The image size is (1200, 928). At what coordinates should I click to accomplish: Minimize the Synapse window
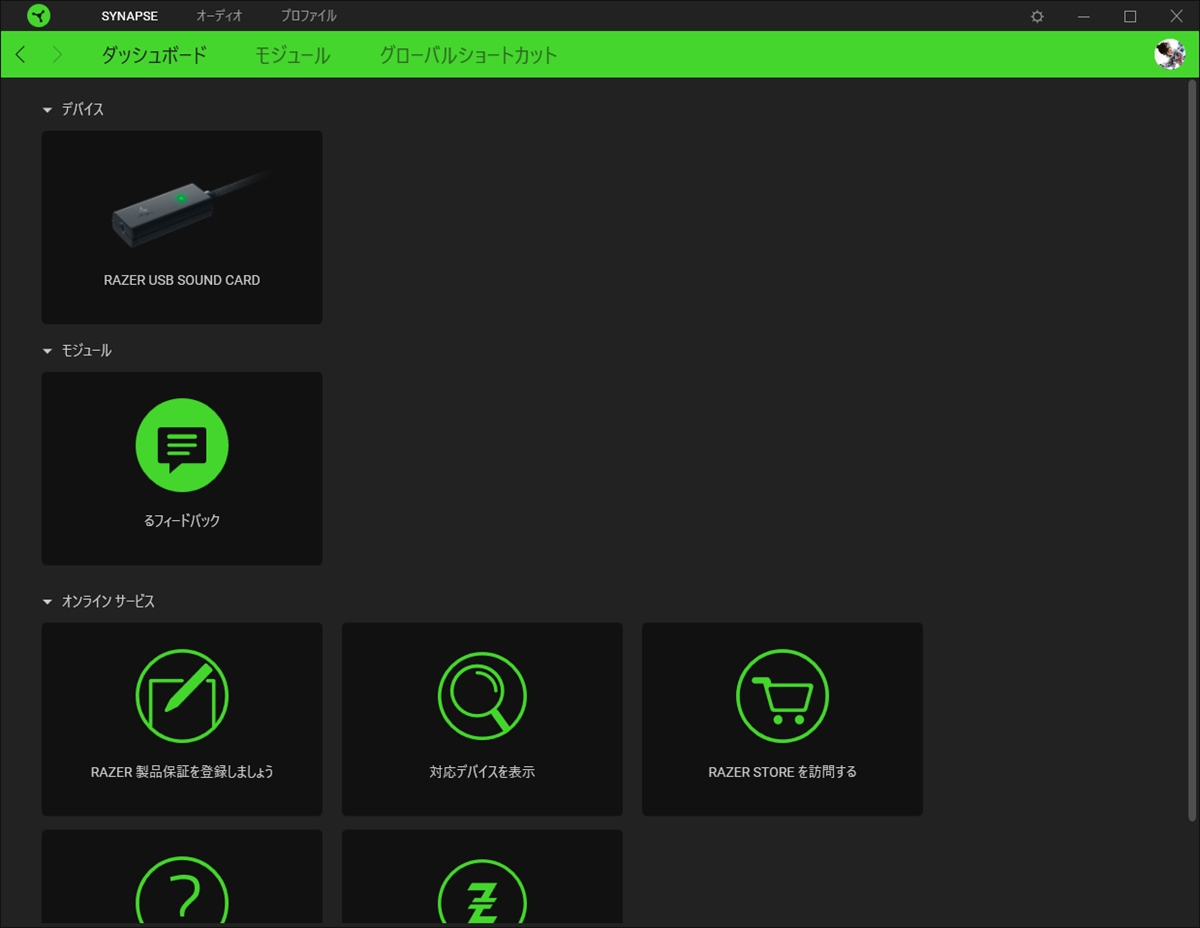[x=1083, y=16]
